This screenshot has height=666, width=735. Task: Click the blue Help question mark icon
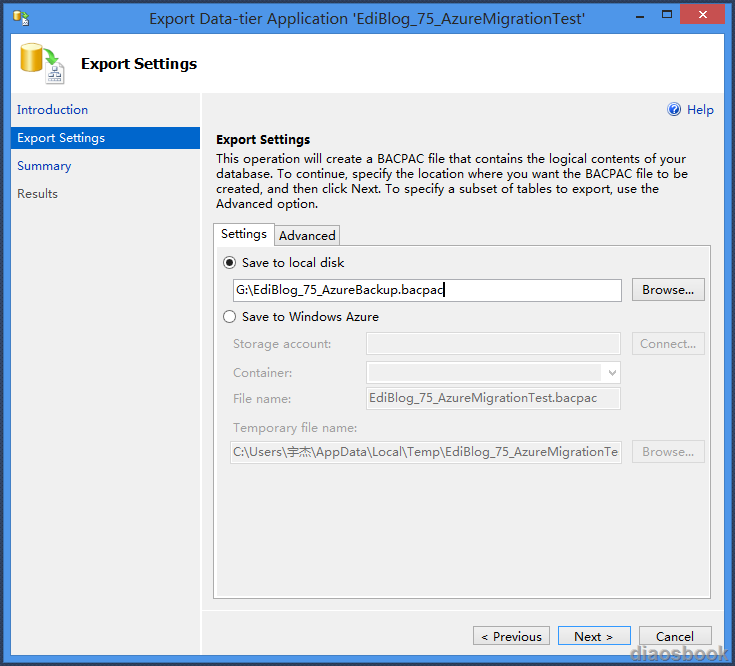[674, 110]
